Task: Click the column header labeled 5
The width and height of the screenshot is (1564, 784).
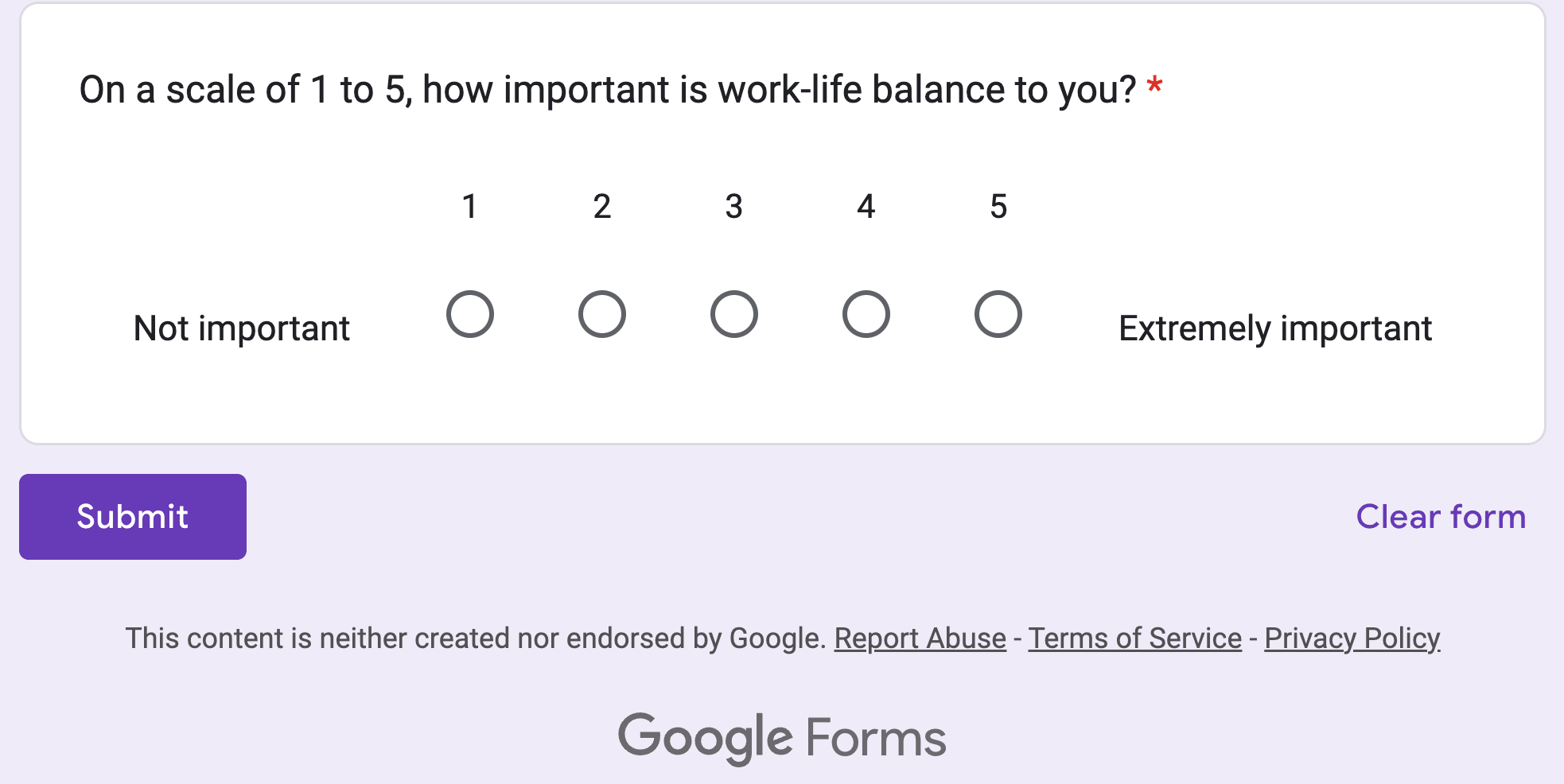Action: coord(998,207)
